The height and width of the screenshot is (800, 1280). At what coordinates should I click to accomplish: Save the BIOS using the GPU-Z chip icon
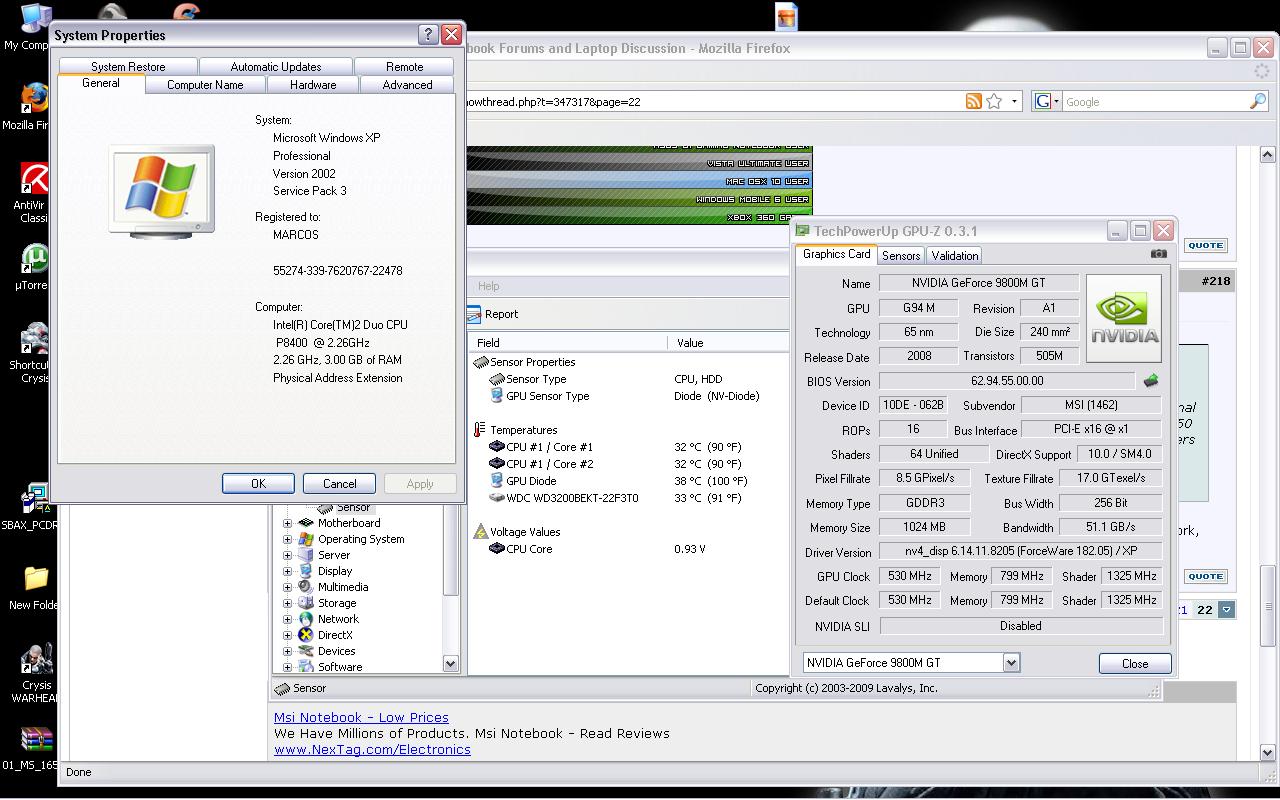pos(1151,380)
